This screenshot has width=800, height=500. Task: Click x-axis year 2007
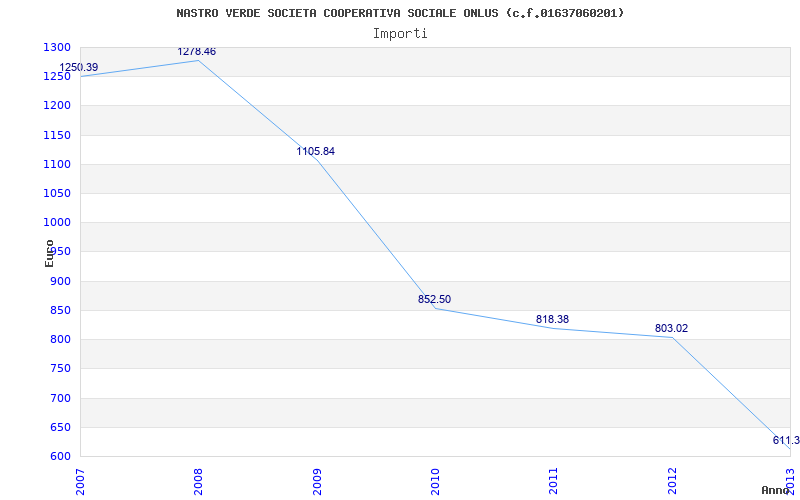(80, 481)
